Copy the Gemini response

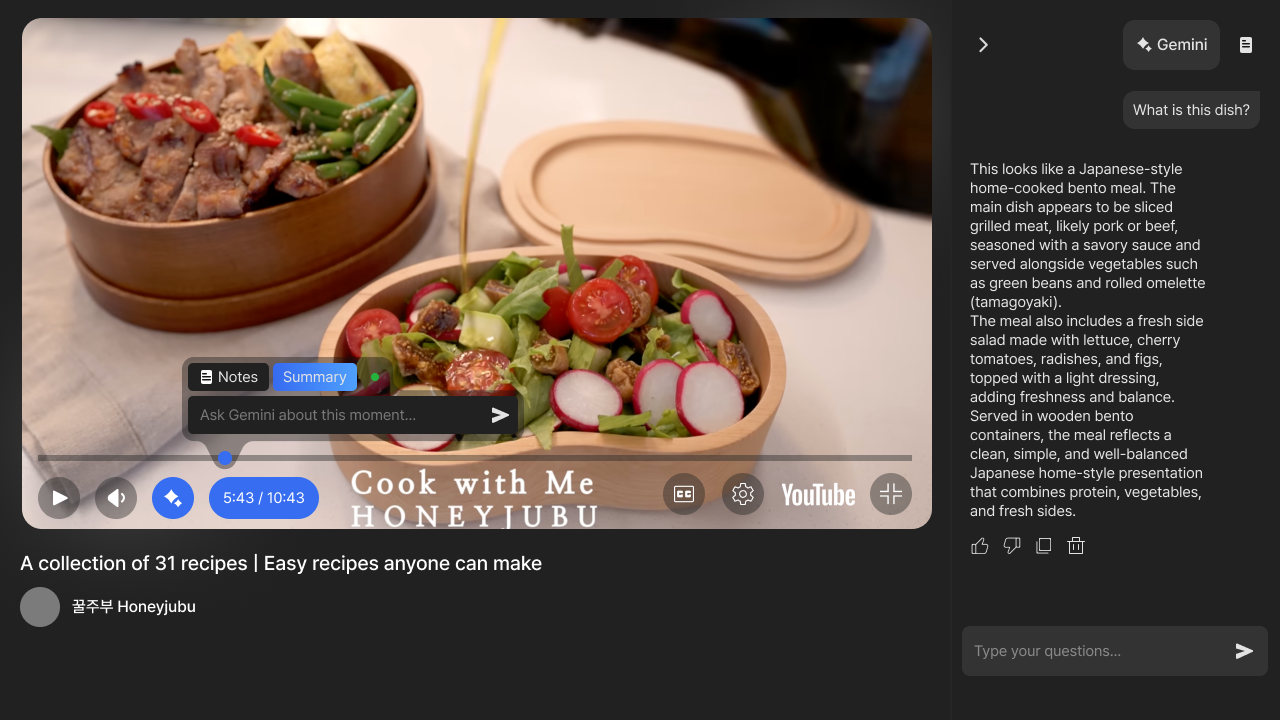(x=1044, y=546)
